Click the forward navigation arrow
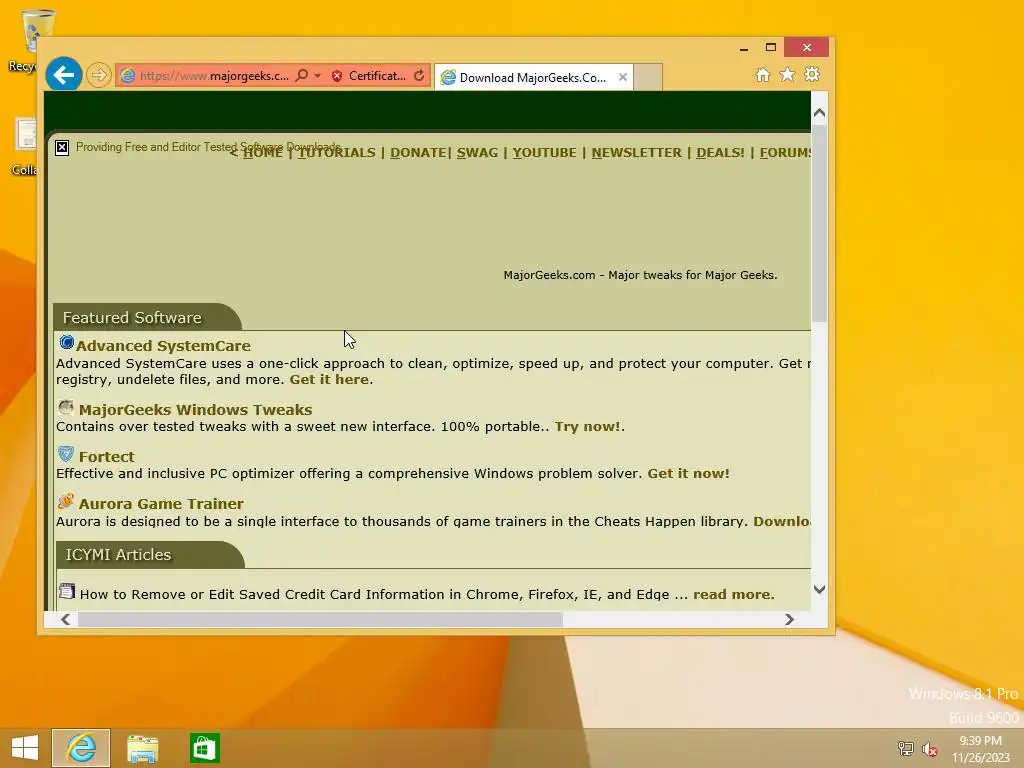The height and width of the screenshot is (768, 1024). [99, 75]
